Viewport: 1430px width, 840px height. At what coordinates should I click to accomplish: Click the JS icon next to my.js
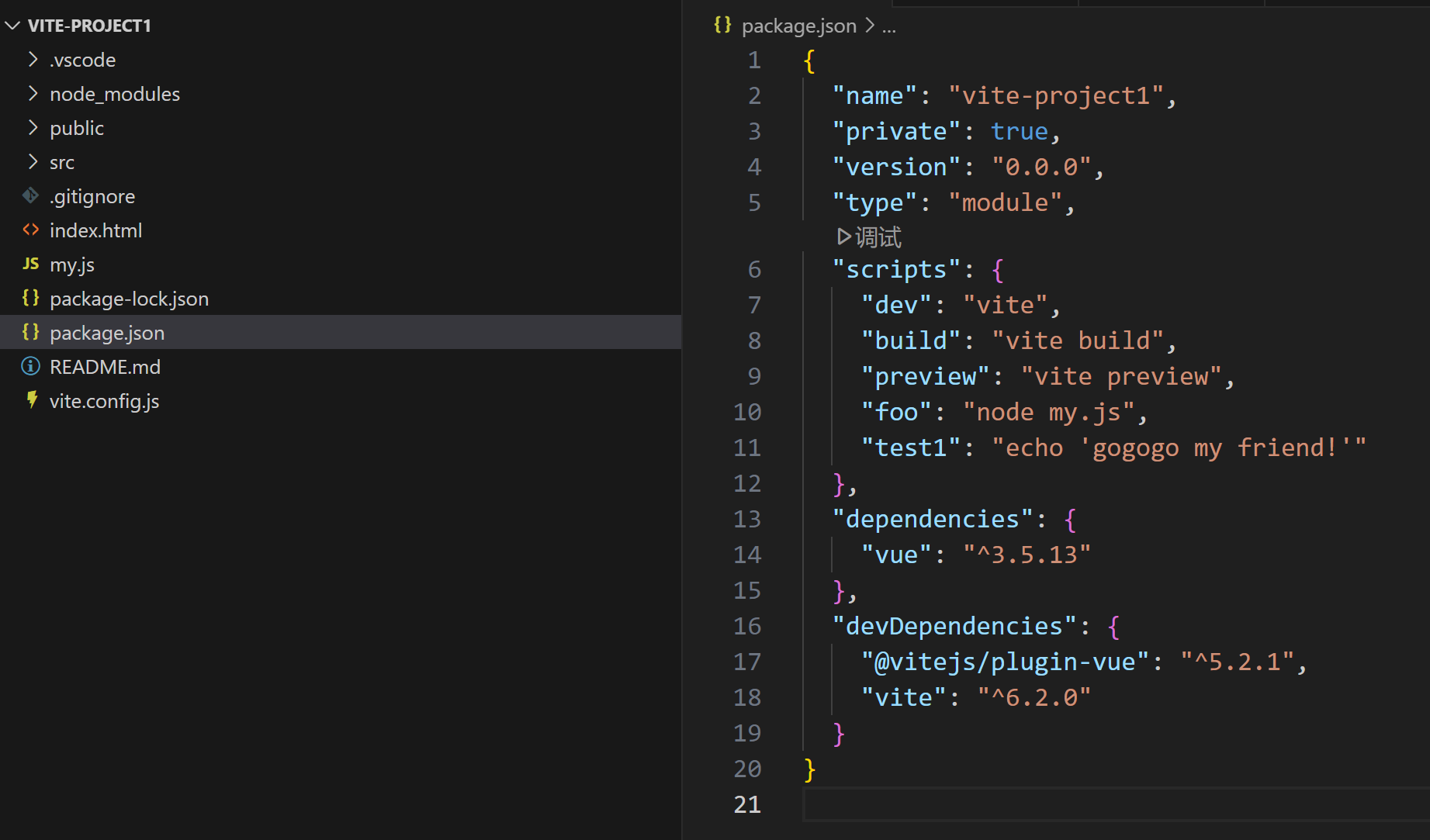tap(30, 264)
